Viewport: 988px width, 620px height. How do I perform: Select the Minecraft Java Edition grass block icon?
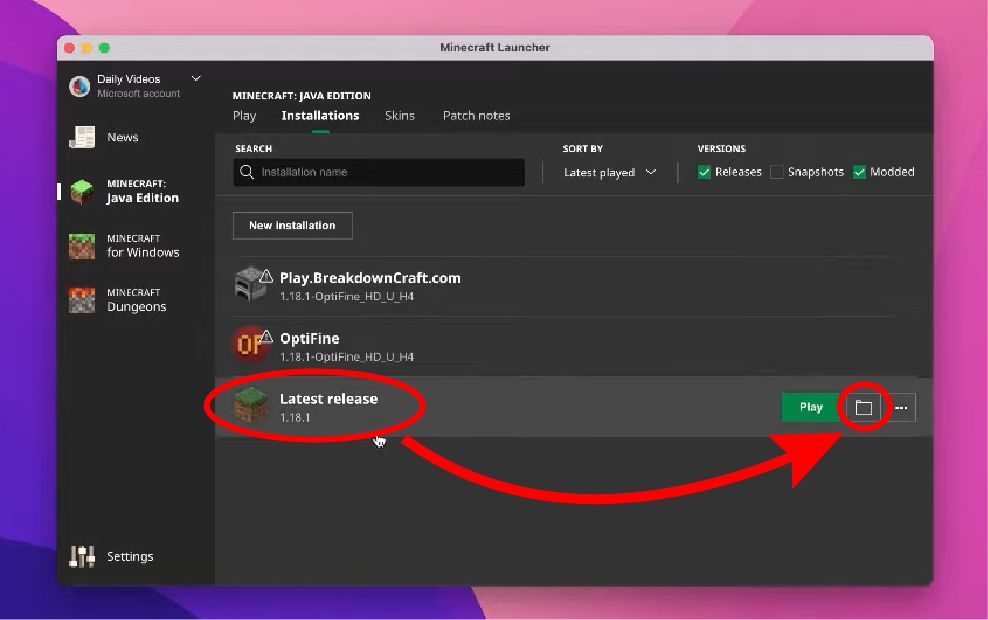click(x=82, y=192)
